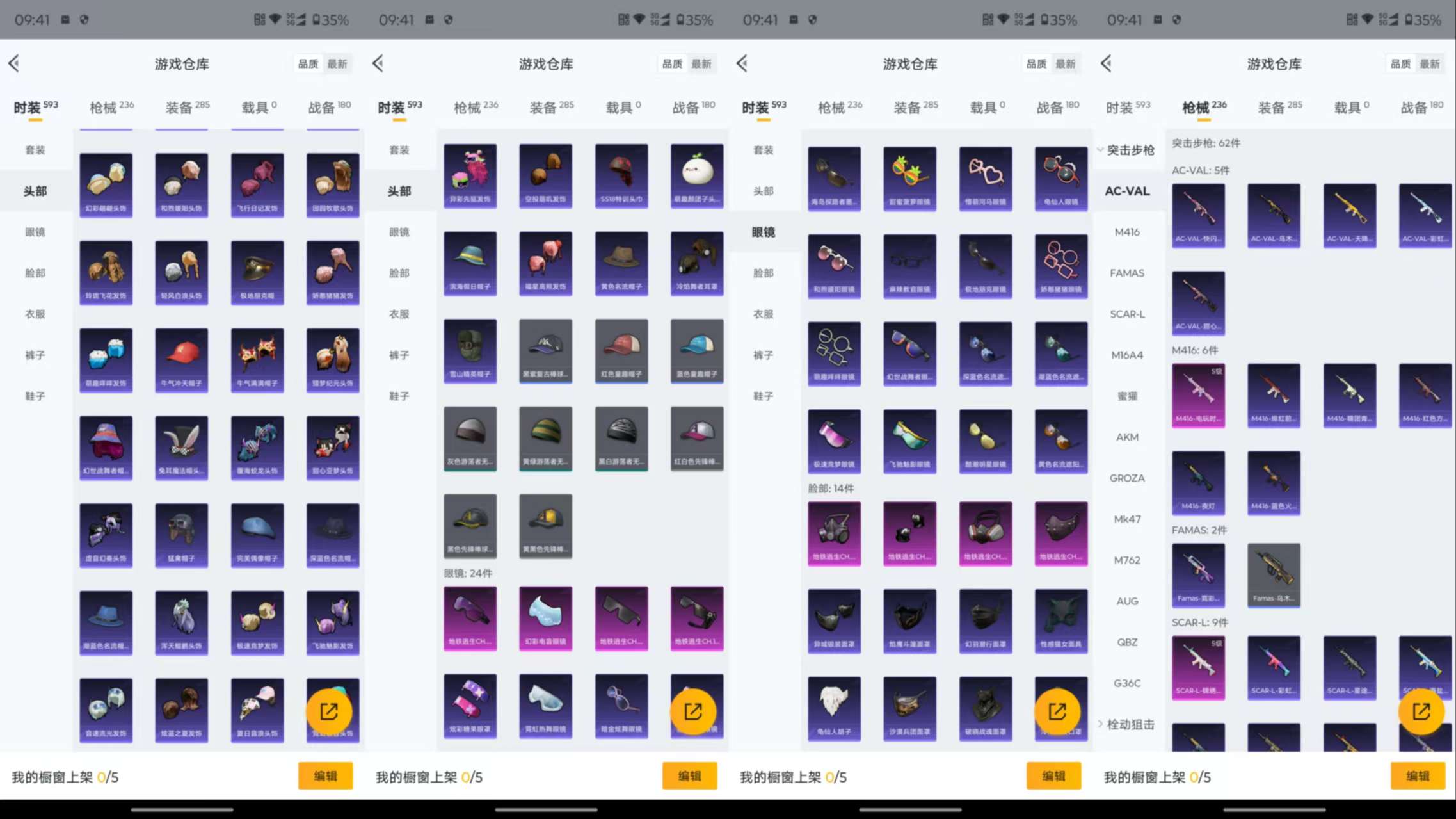Image resolution: width=1456 pixels, height=819 pixels.
Task: Select the SCAR-L weapon filter
Action: coord(1127,314)
